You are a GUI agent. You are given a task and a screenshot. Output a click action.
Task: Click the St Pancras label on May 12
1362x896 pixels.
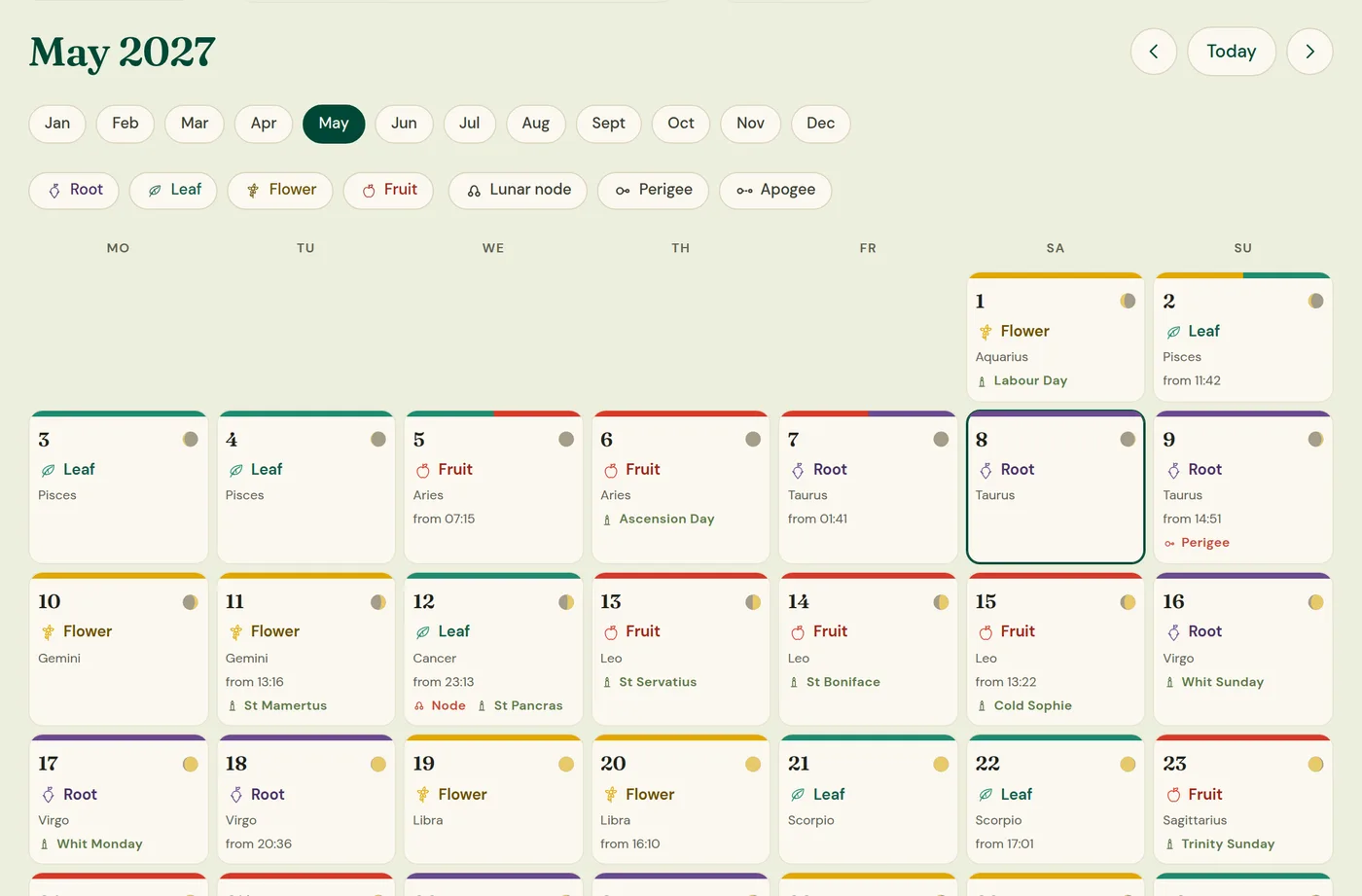527,706
